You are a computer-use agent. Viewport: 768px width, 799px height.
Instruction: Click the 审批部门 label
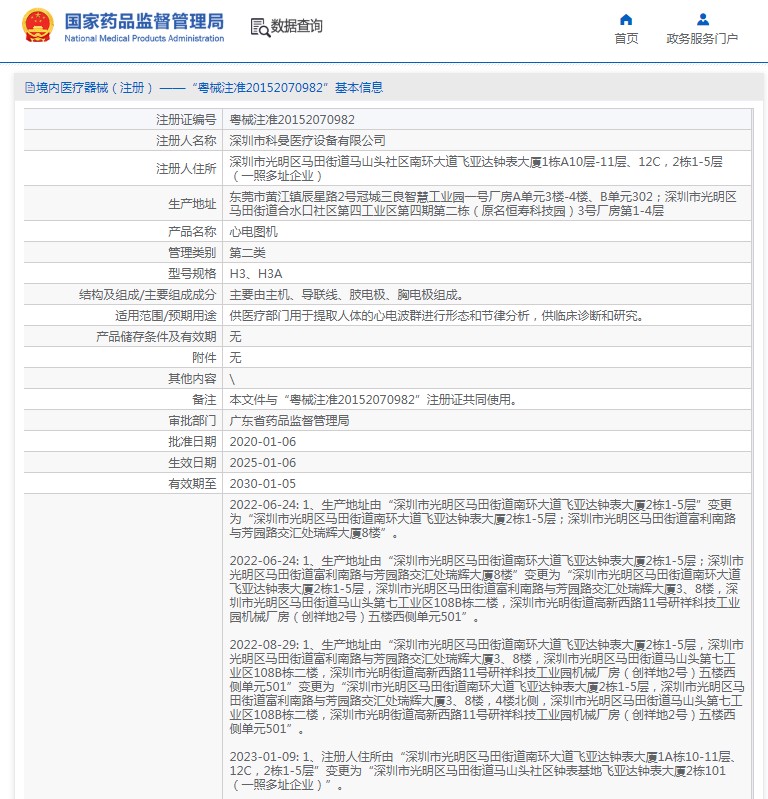tap(192, 420)
